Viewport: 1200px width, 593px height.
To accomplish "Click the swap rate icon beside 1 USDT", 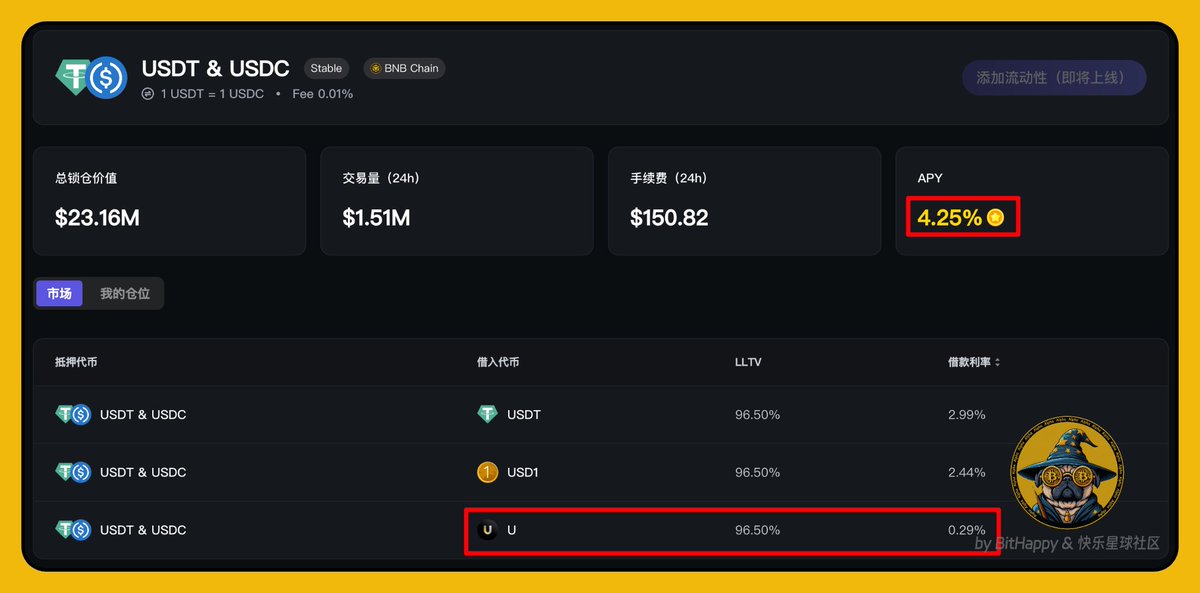I will (x=148, y=94).
